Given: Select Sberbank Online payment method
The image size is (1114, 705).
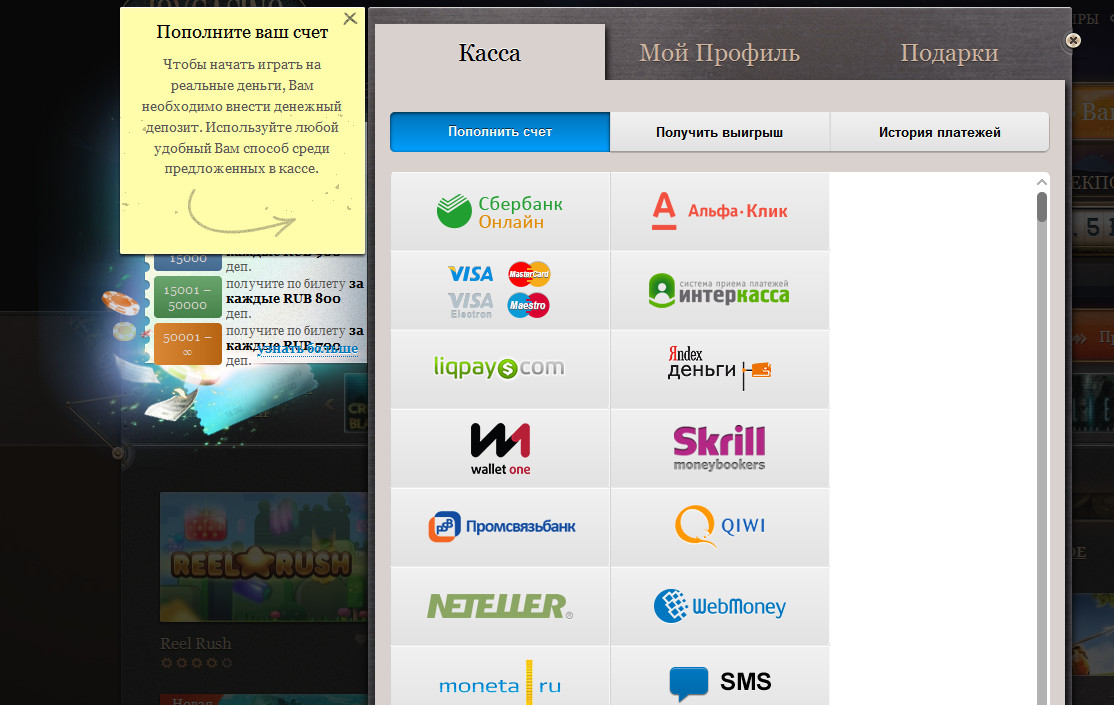Looking at the screenshot, I should (500, 211).
